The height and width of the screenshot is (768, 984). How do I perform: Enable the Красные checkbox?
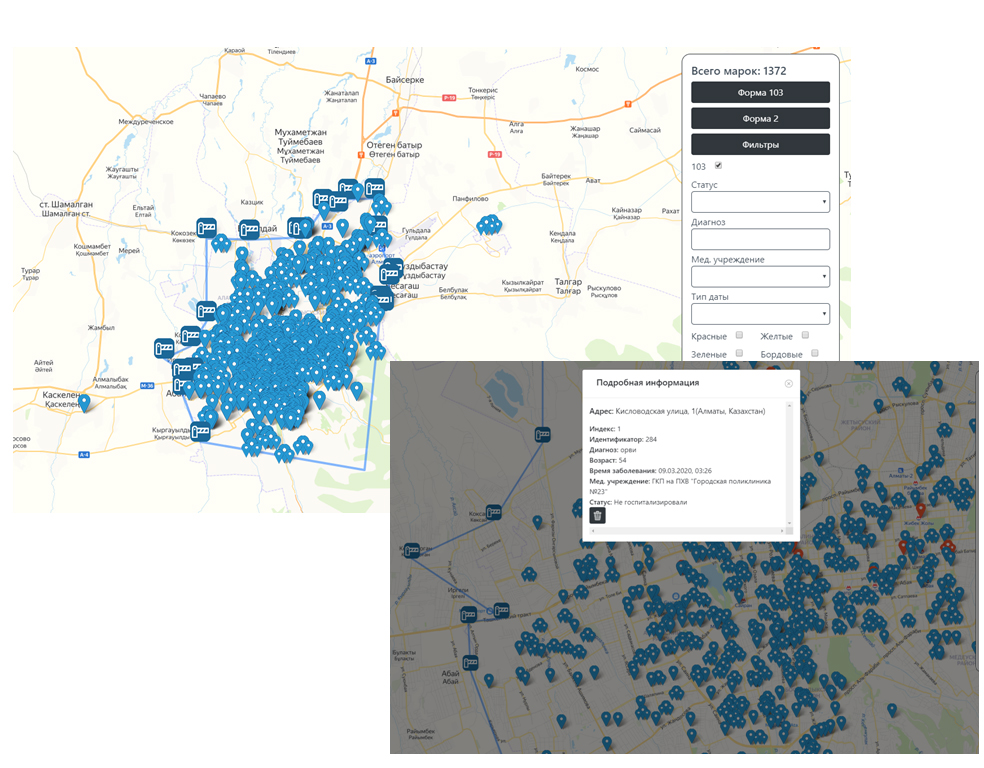point(739,335)
